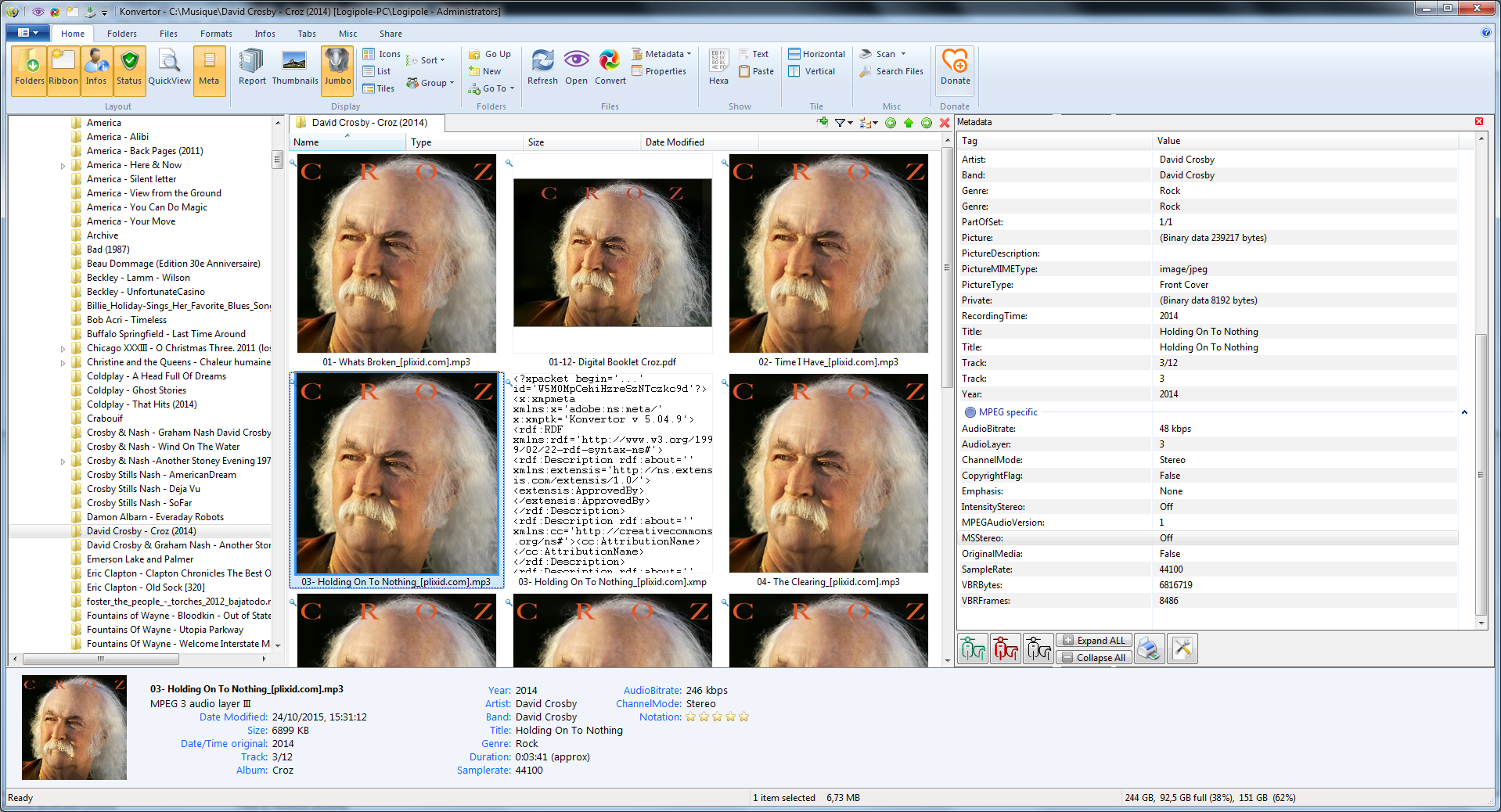Expand the America - Here & Now folder
Screen dimensions: 1501x812
[x=63, y=166]
